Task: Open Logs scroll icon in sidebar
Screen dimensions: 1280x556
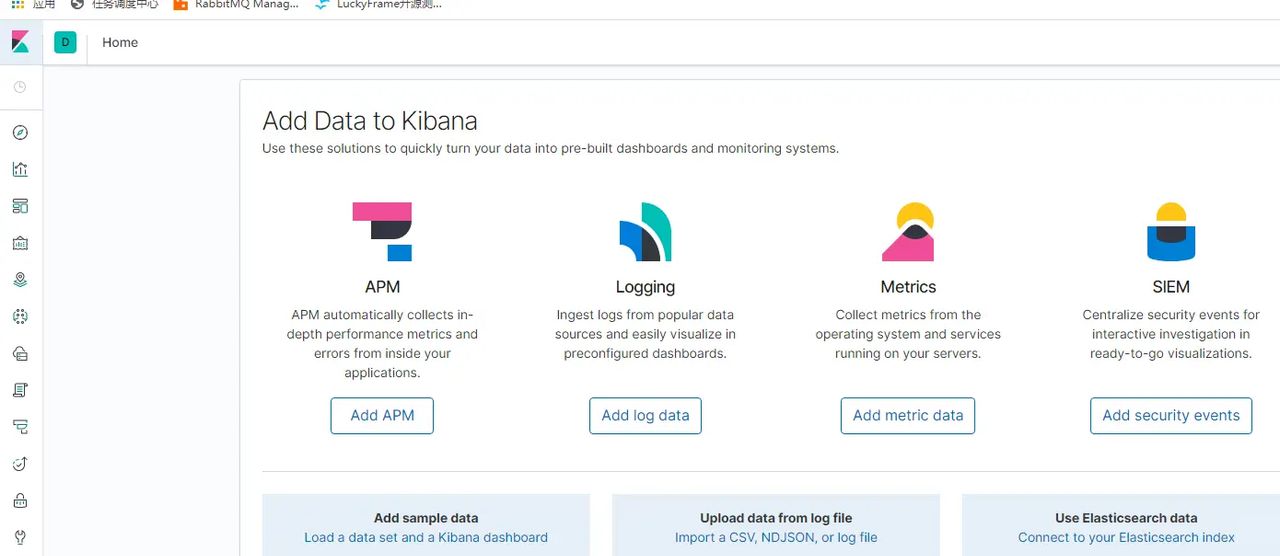Action: click(20, 390)
